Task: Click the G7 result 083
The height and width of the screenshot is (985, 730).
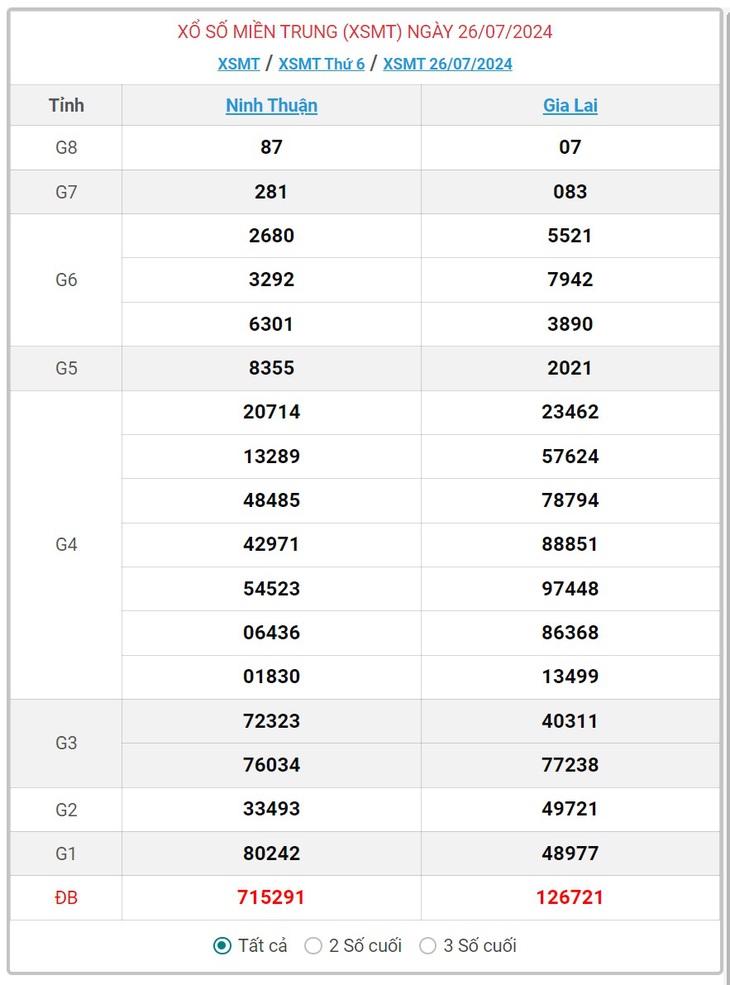Action: pos(570,192)
